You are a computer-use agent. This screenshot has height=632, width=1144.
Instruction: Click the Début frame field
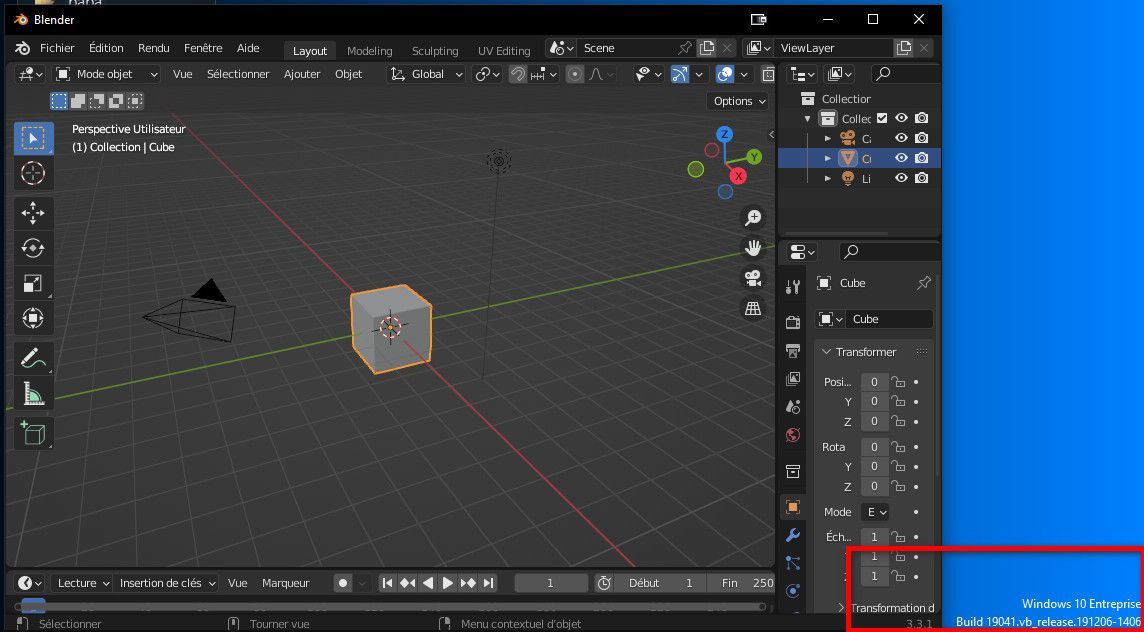[662, 583]
